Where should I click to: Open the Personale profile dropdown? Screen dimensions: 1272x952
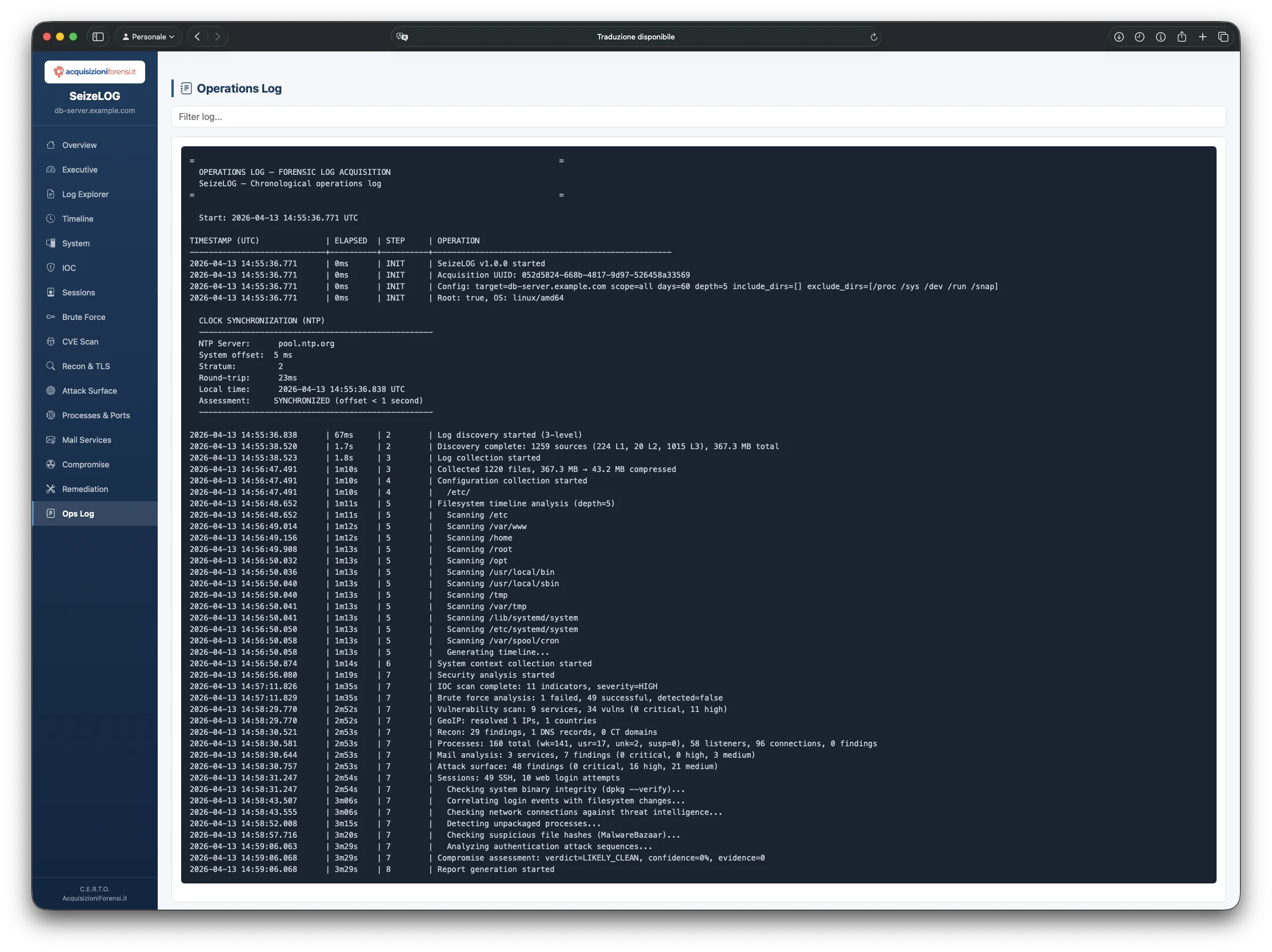point(148,36)
